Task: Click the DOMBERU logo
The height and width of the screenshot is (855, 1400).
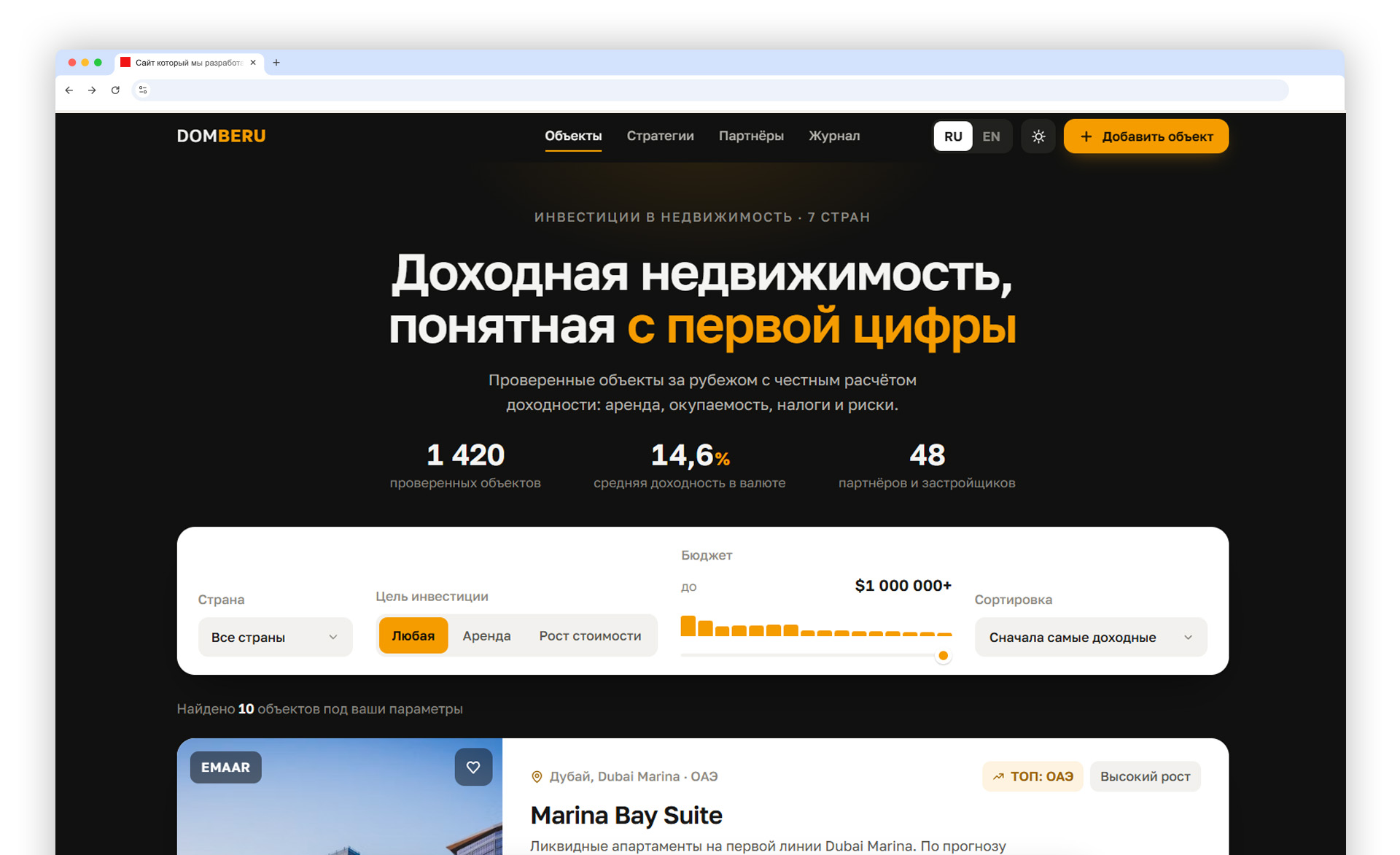Action: click(x=221, y=136)
